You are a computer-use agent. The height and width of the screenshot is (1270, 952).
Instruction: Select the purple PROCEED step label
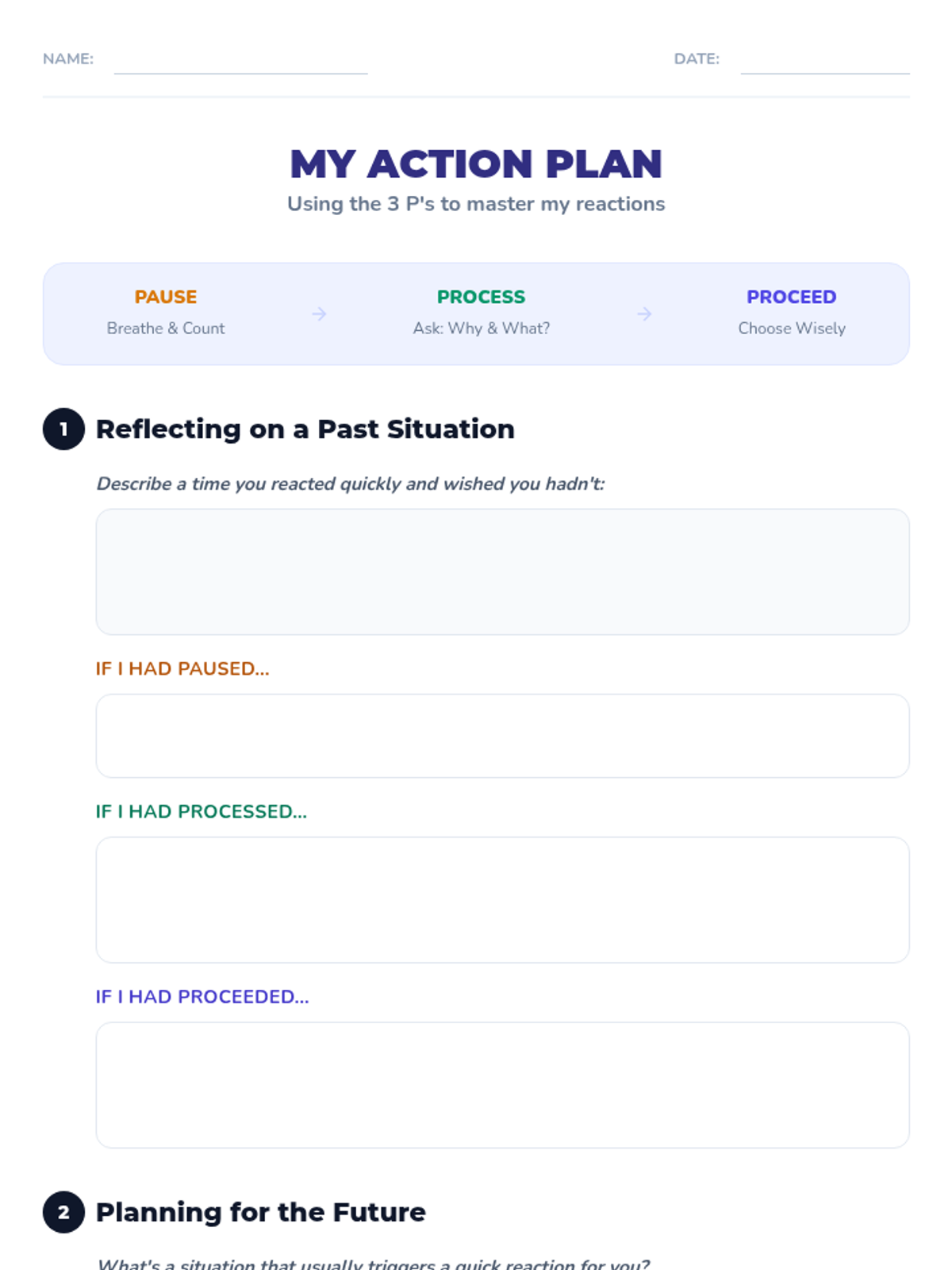pos(791,297)
